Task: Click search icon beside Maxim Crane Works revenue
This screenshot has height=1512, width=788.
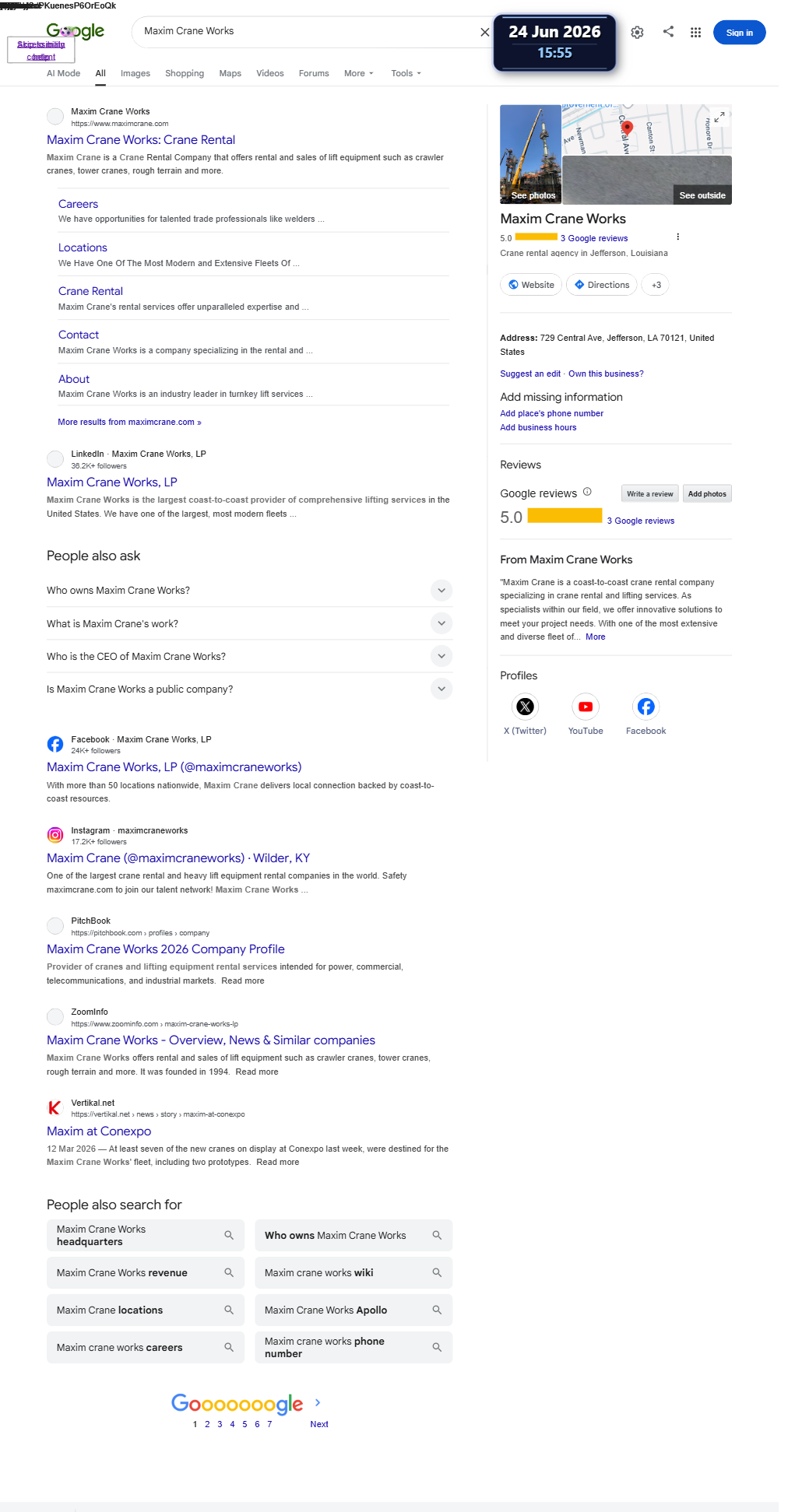Action: [x=229, y=1272]
